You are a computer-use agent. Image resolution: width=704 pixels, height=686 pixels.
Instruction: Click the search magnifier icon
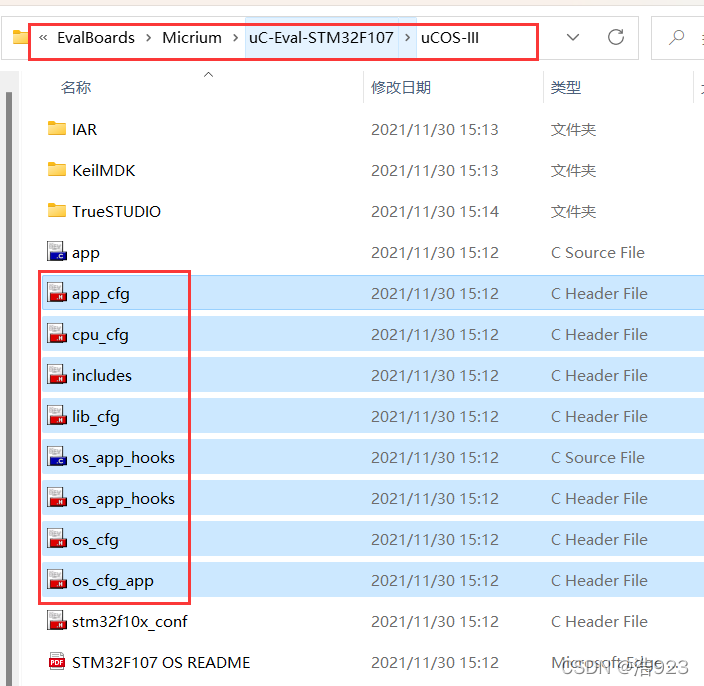[x=676, y=38]
